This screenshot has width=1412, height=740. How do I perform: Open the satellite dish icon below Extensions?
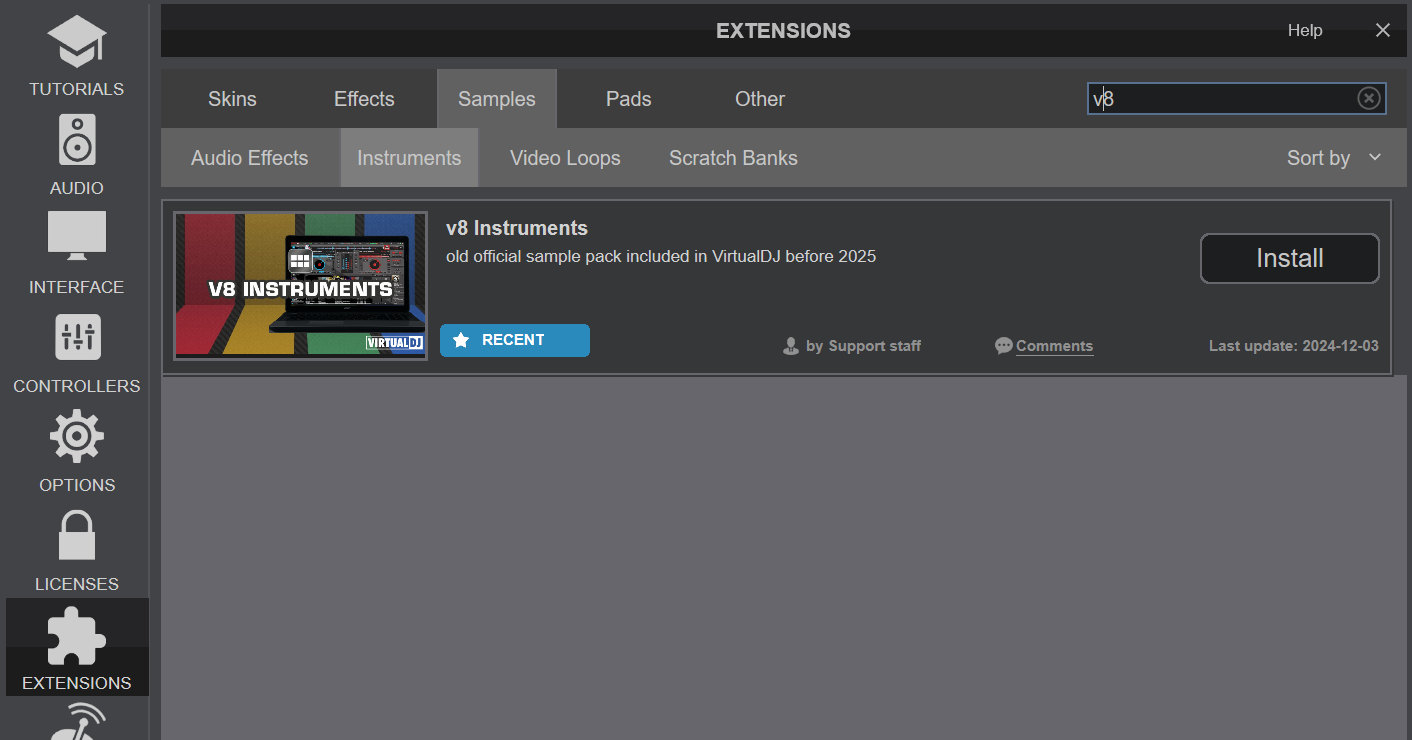pyautogui.click(x=77, y=722)
